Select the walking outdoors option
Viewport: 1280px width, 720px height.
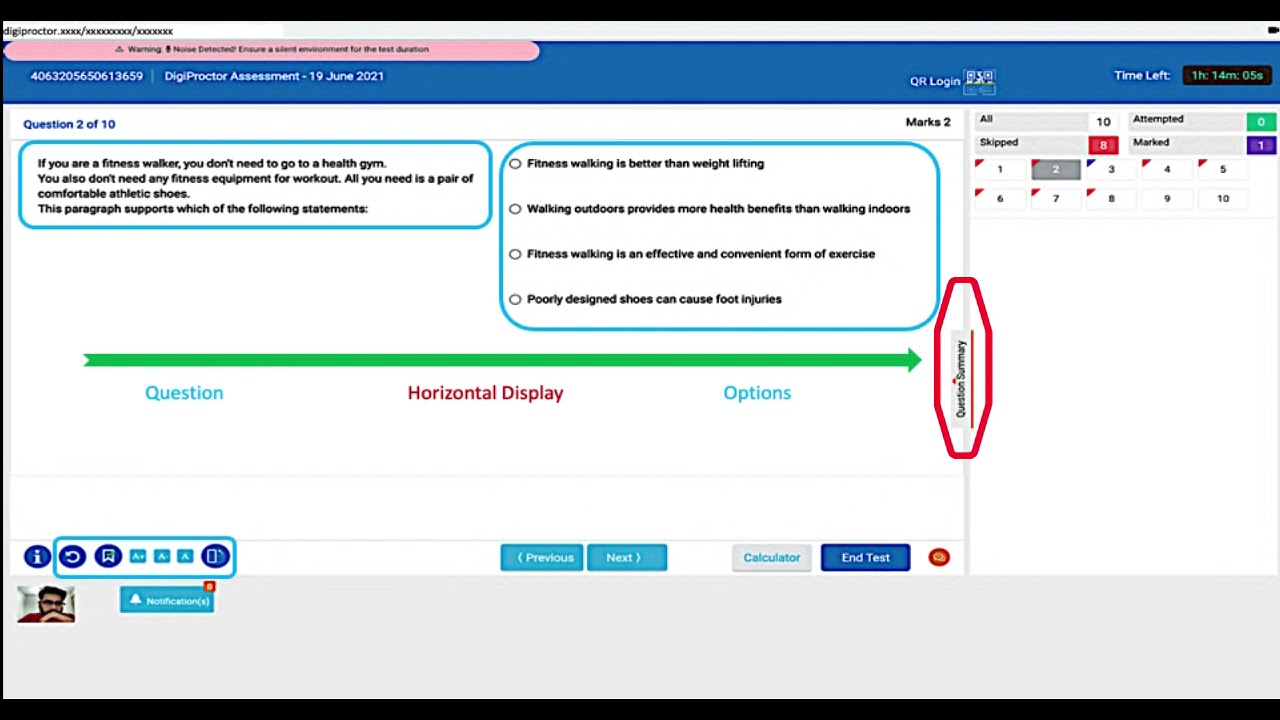click(x=515, y=209)
